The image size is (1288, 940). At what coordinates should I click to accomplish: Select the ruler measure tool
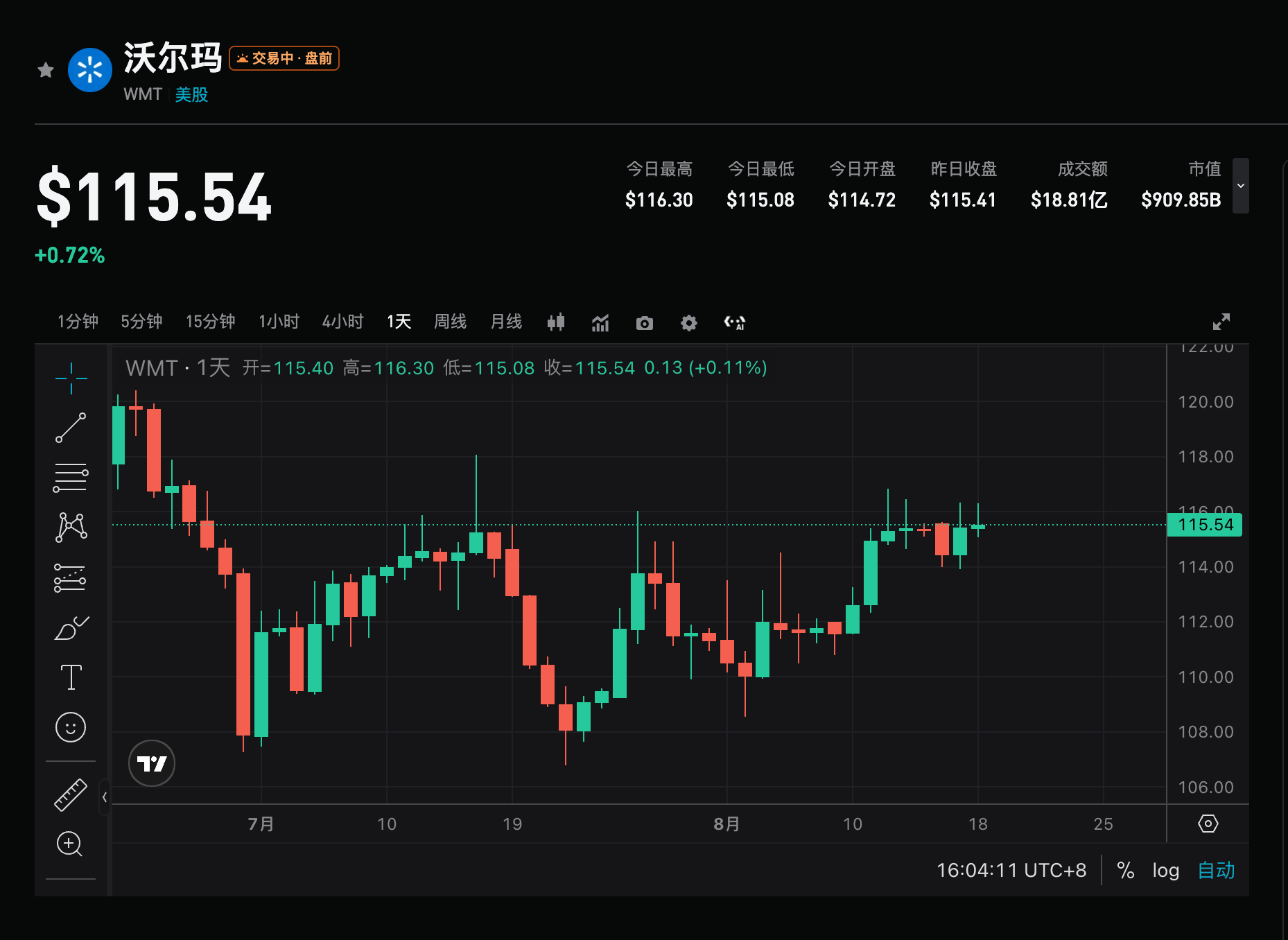71,794
